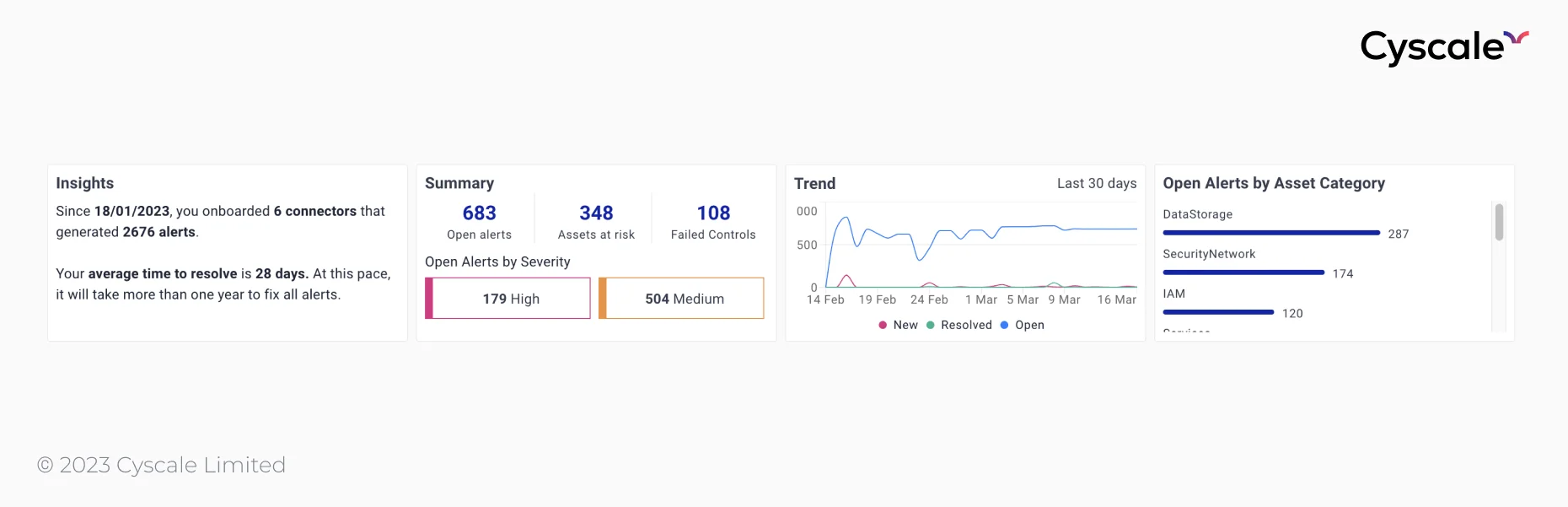The height and width of the screenshot is (507, 1568).
Task: Click the Open Alerts by Asset Category heading
Action: click(x=1273, y=183)
